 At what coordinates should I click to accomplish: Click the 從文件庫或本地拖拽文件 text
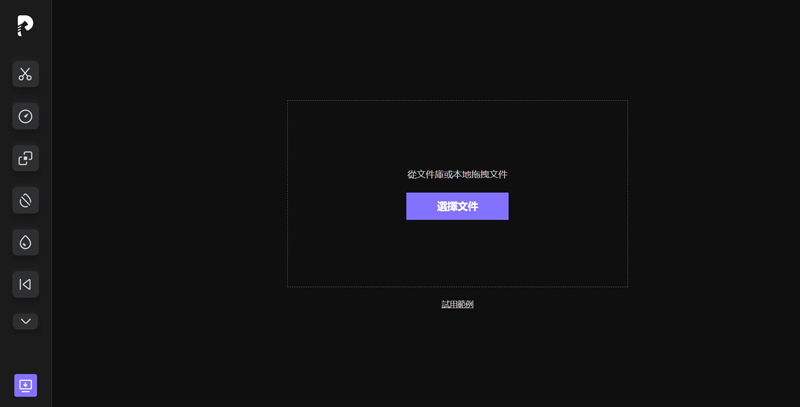pyautogui.click(x=457, y=174)
